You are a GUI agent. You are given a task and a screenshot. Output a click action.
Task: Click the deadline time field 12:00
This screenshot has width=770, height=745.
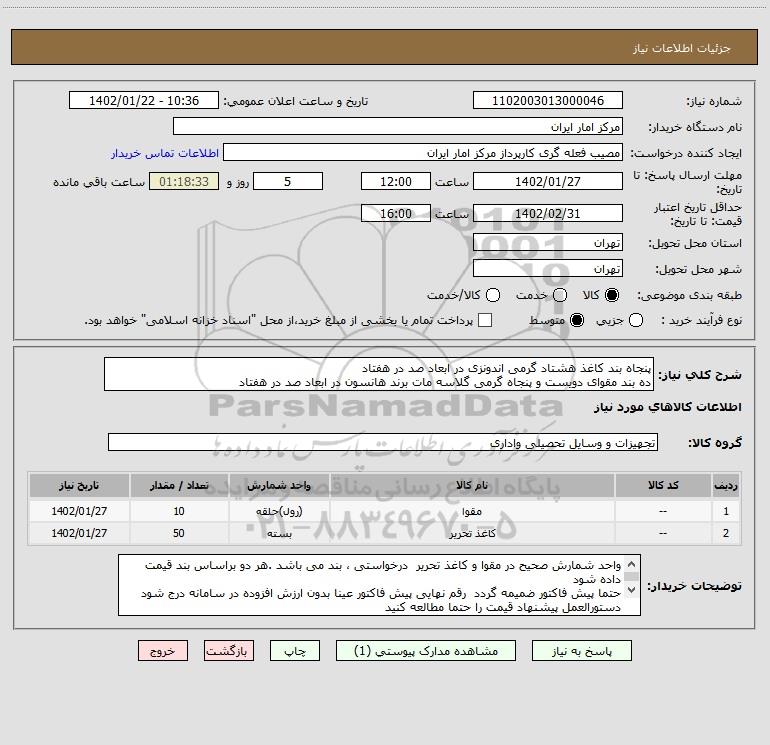(396, 181)
